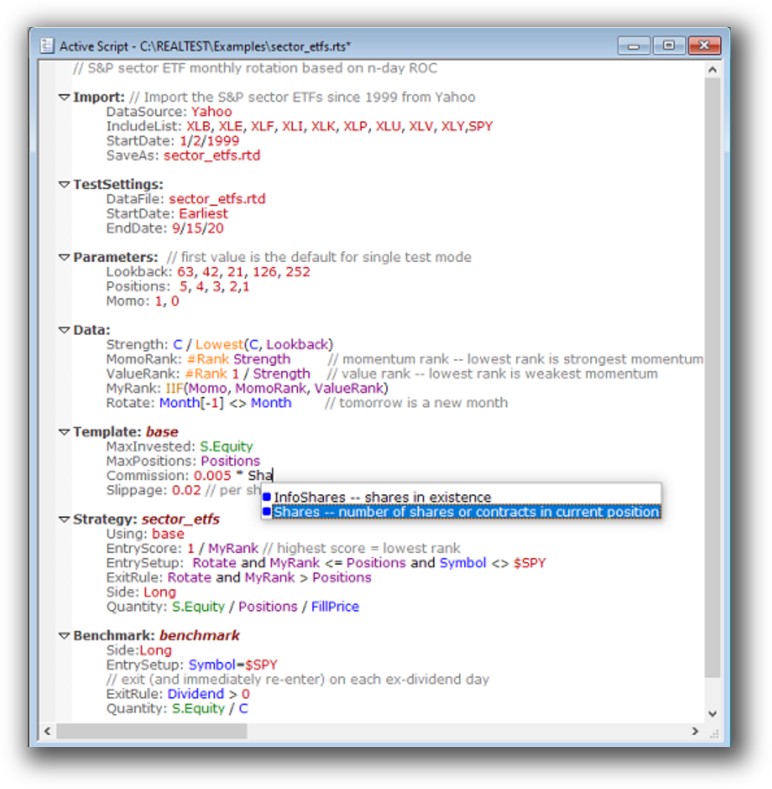Image resolution: width=772 pixels, height=789 pixels.
Task: Click the first line comment about sector ETF rotation
Action: tap(255, 68)
